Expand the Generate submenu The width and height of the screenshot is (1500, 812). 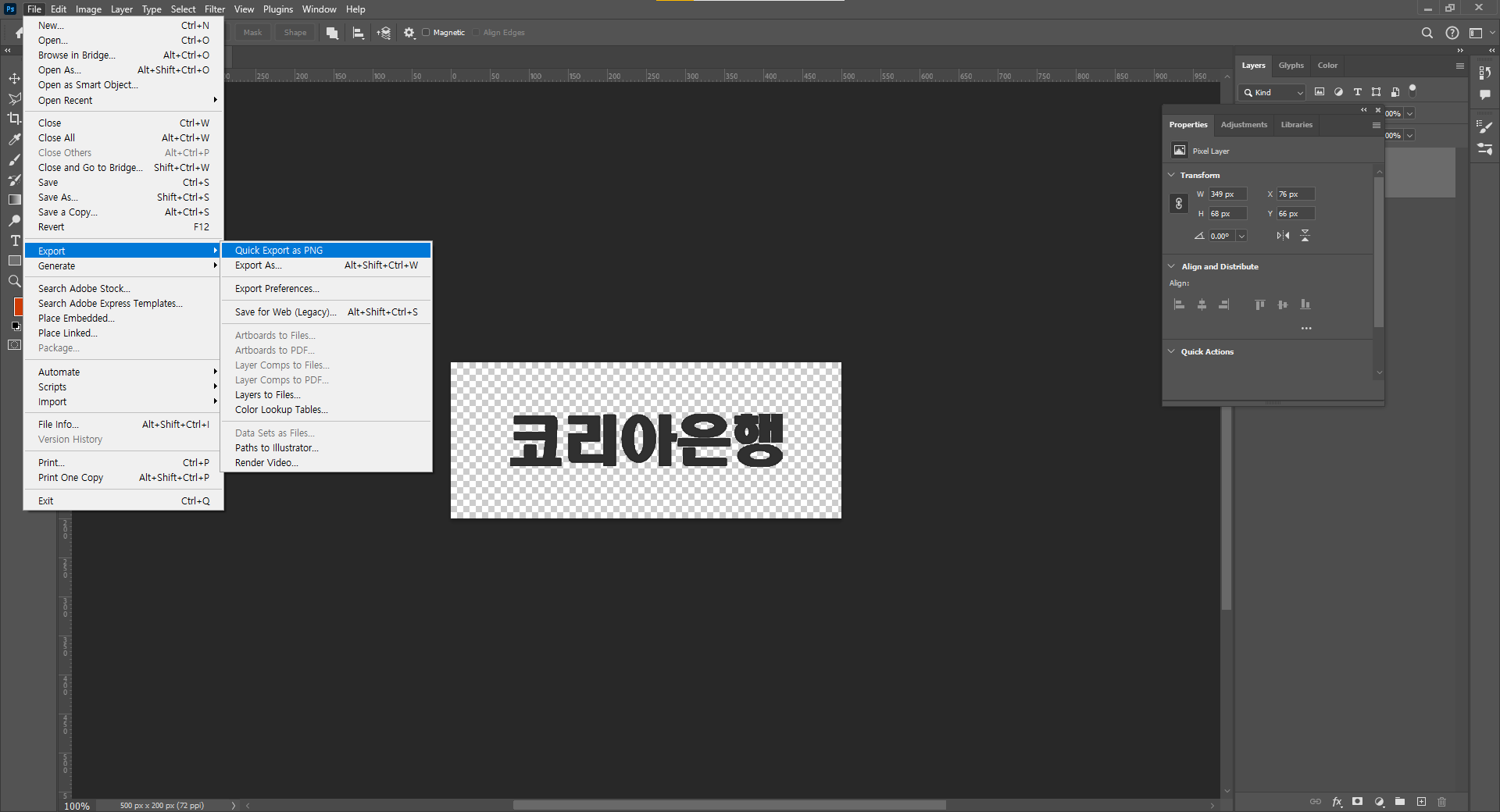click(123, 266)
